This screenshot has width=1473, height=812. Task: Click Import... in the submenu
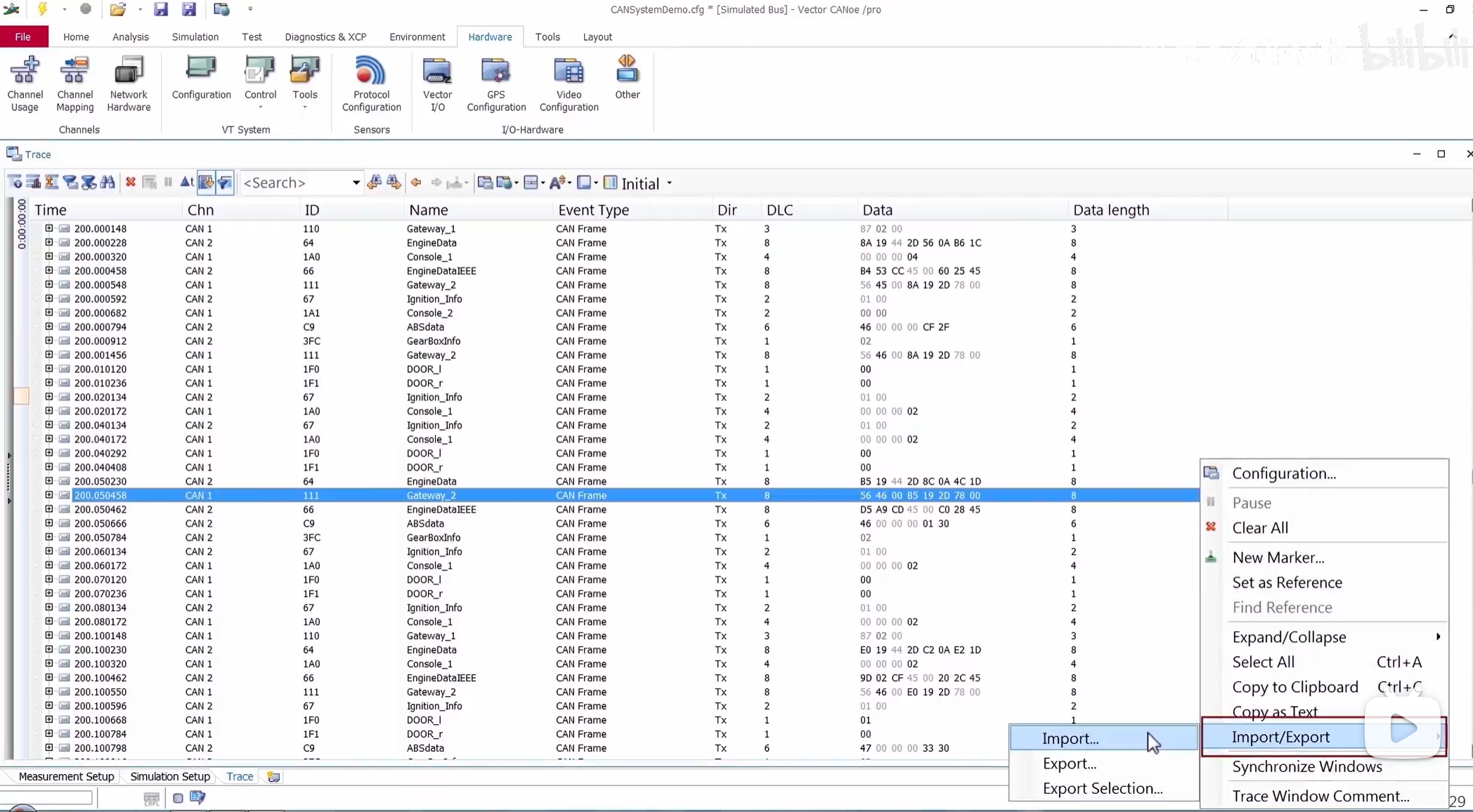pyautogui.click(x=1070, y=738)
